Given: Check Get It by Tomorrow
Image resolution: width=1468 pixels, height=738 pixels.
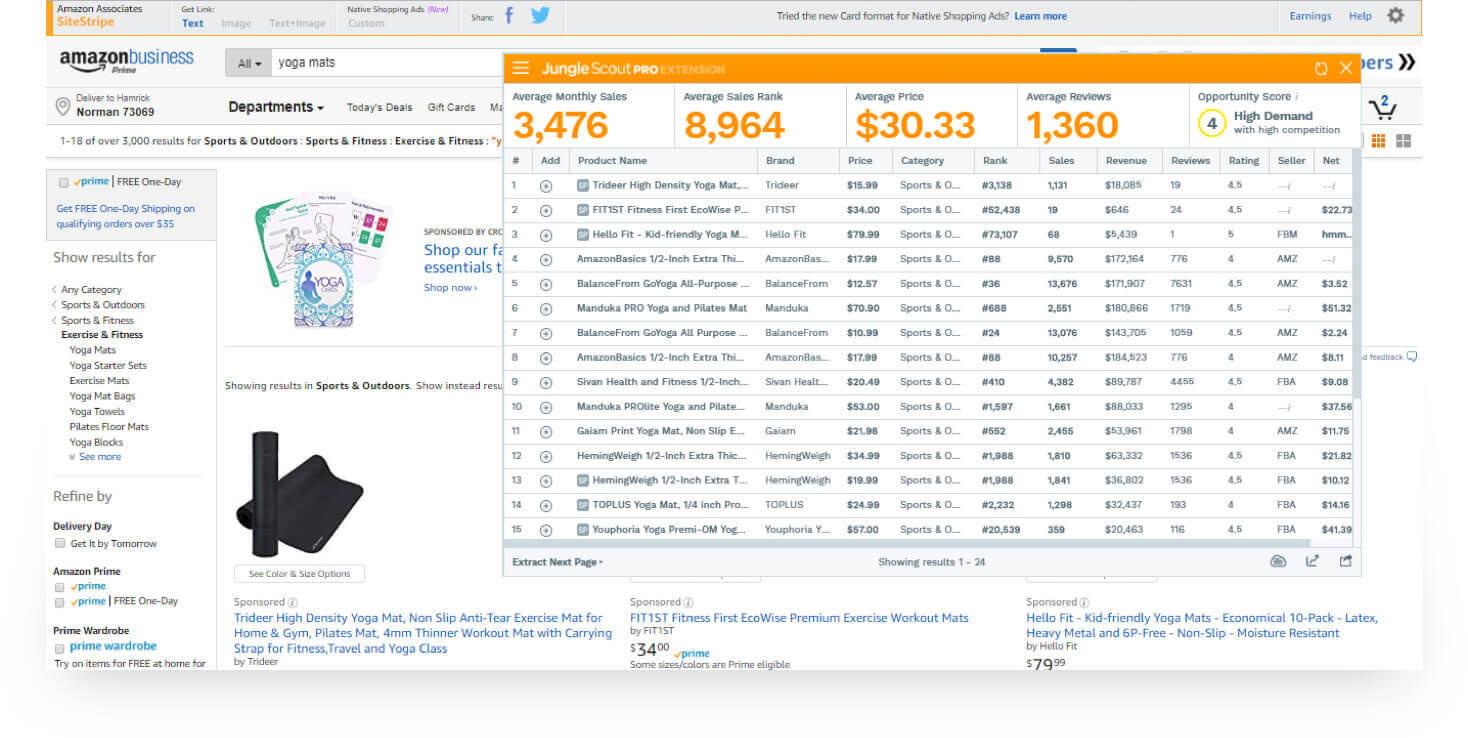Looking at the screenshot, I should point(60,544).
